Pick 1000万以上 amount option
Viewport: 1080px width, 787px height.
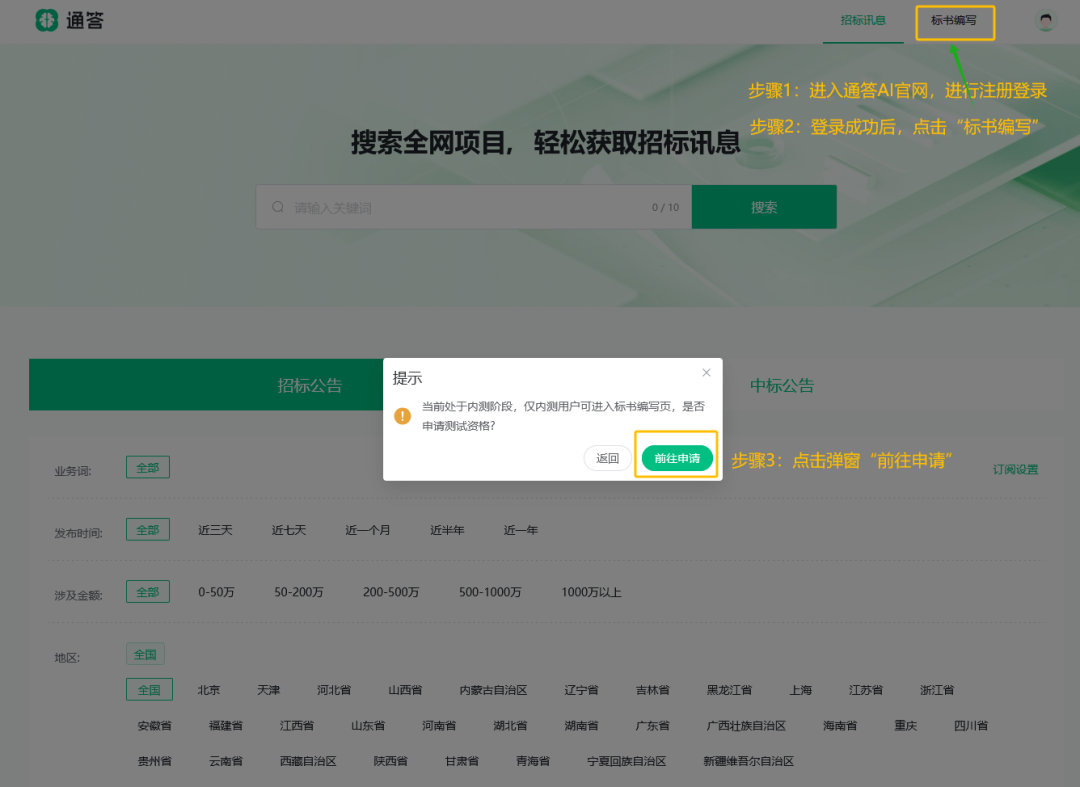[x=591, y=592]
